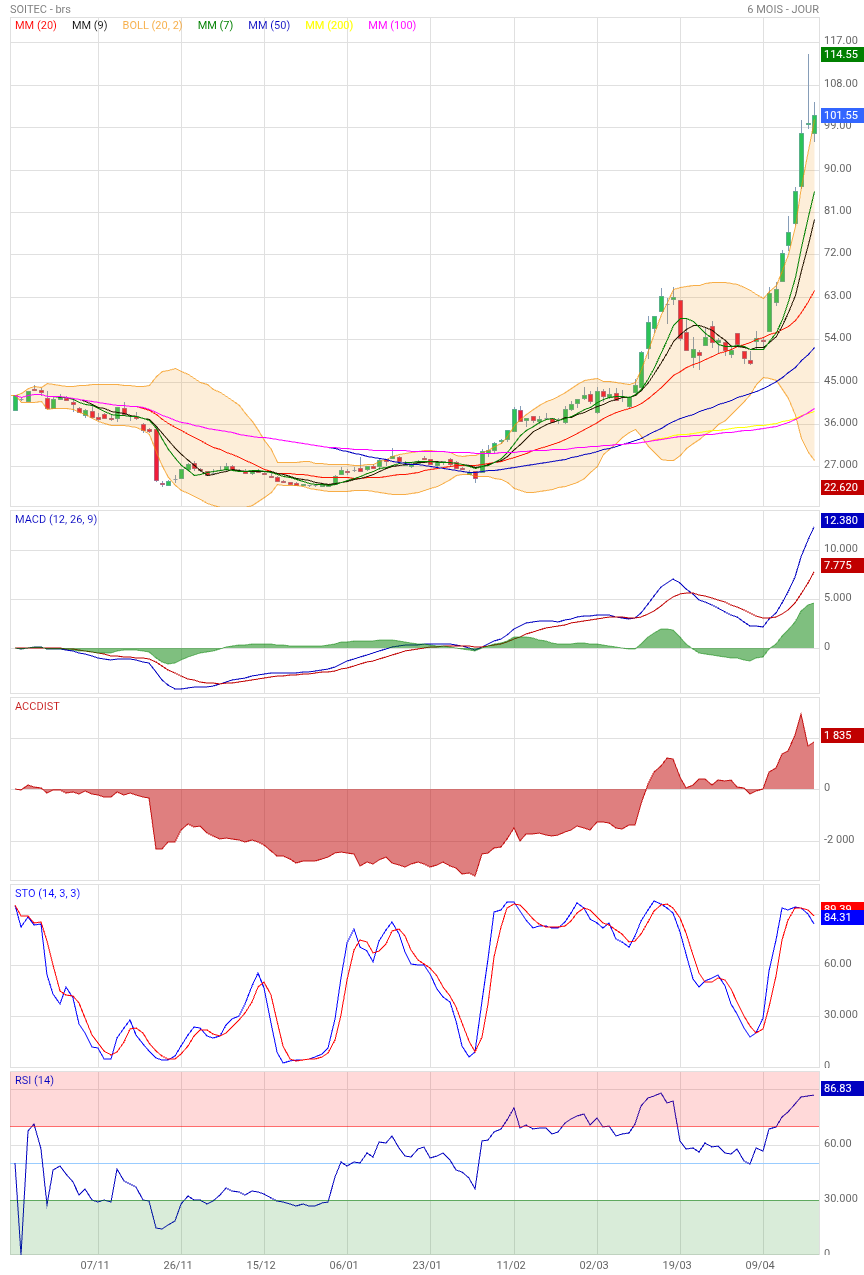Image resolution: width=864 pixels, height=1275 pixels.
Task: Click the 7.775 MACD signal value tag
Action: click(841, 566)
